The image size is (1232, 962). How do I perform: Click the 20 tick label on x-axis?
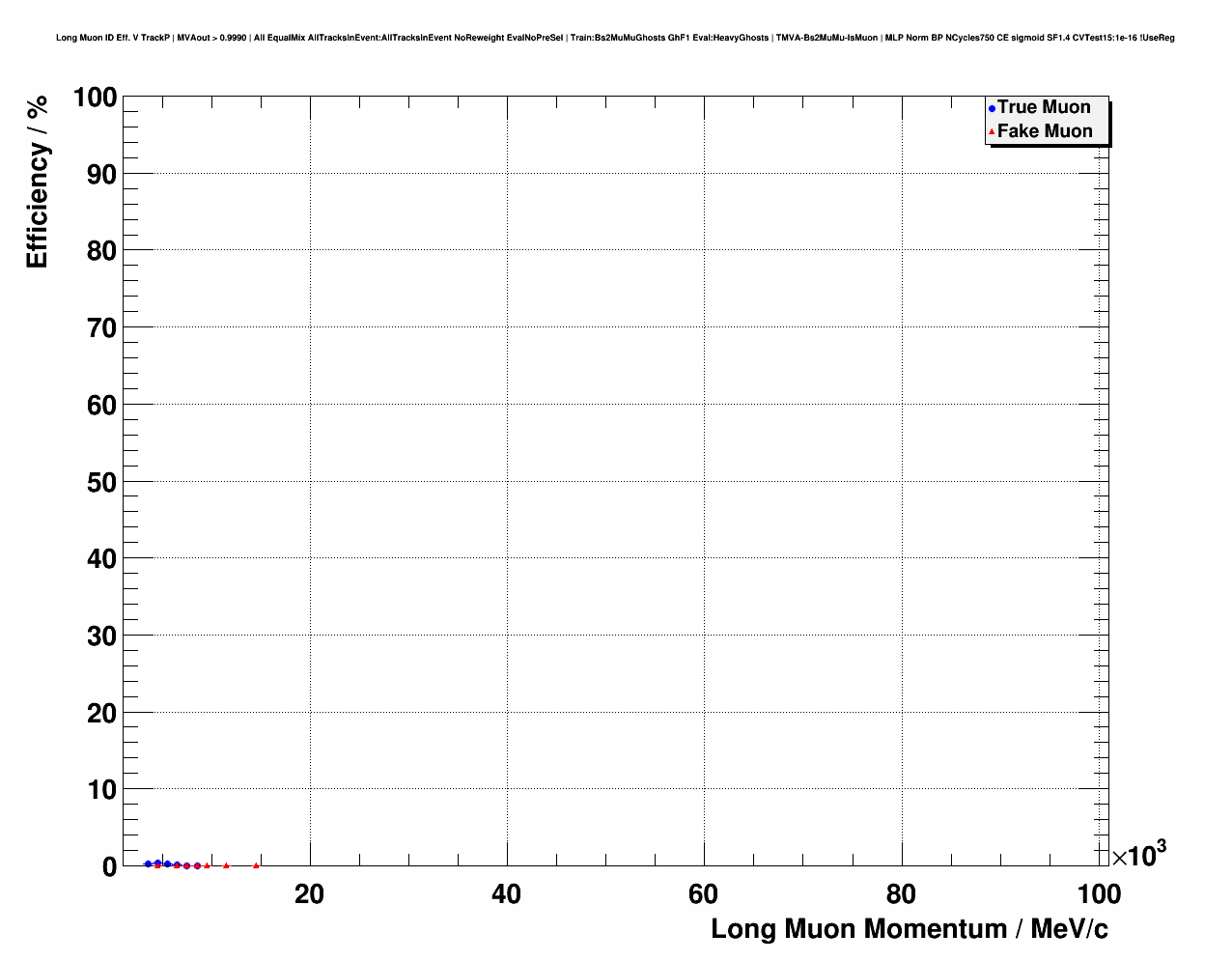point(309,894)
